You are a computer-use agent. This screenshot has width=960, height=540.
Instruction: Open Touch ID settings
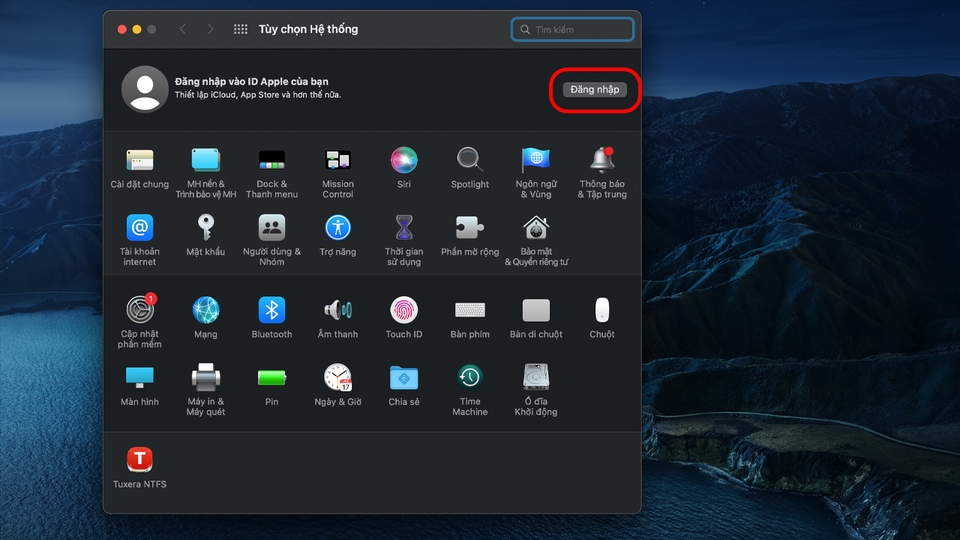pos(404,311)
